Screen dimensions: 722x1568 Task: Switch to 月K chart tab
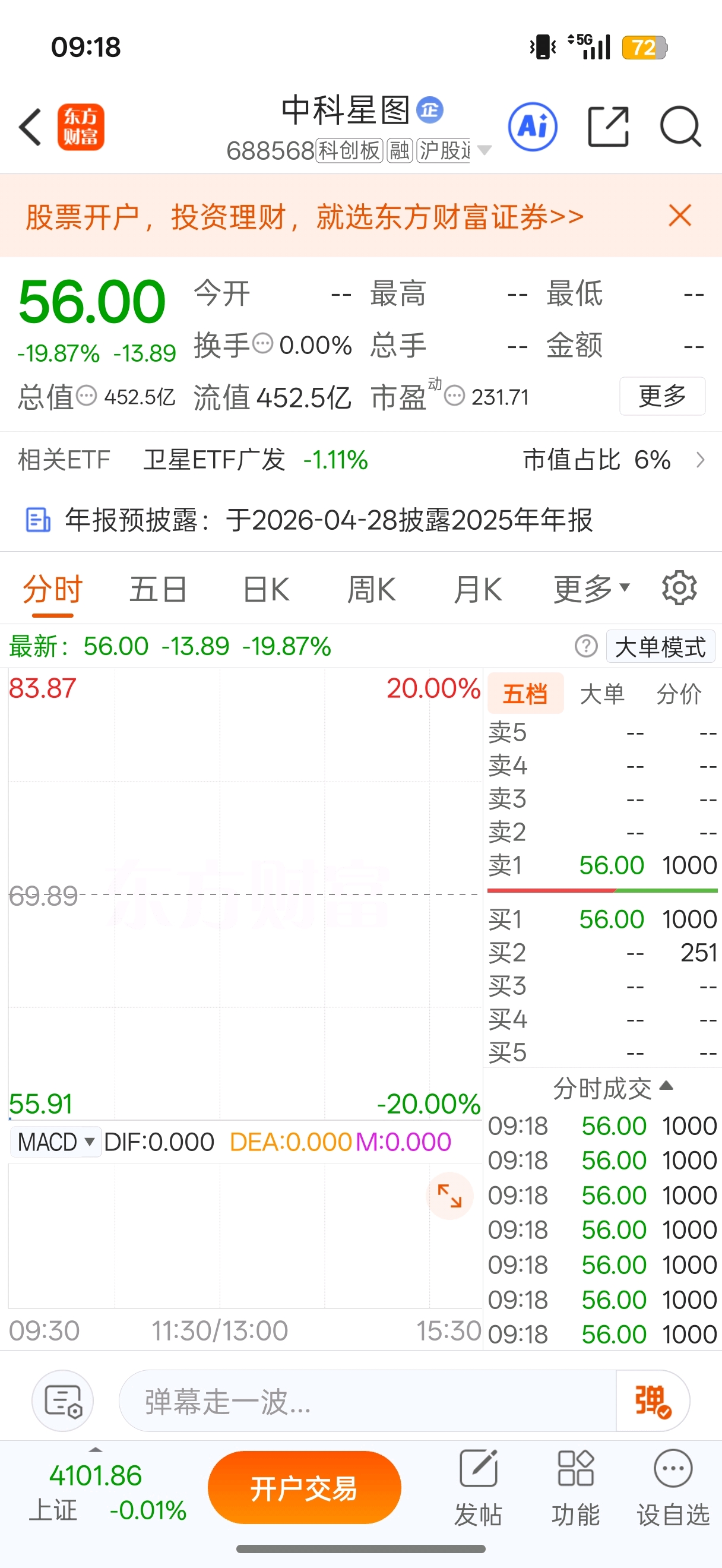(x=478, y=590)
